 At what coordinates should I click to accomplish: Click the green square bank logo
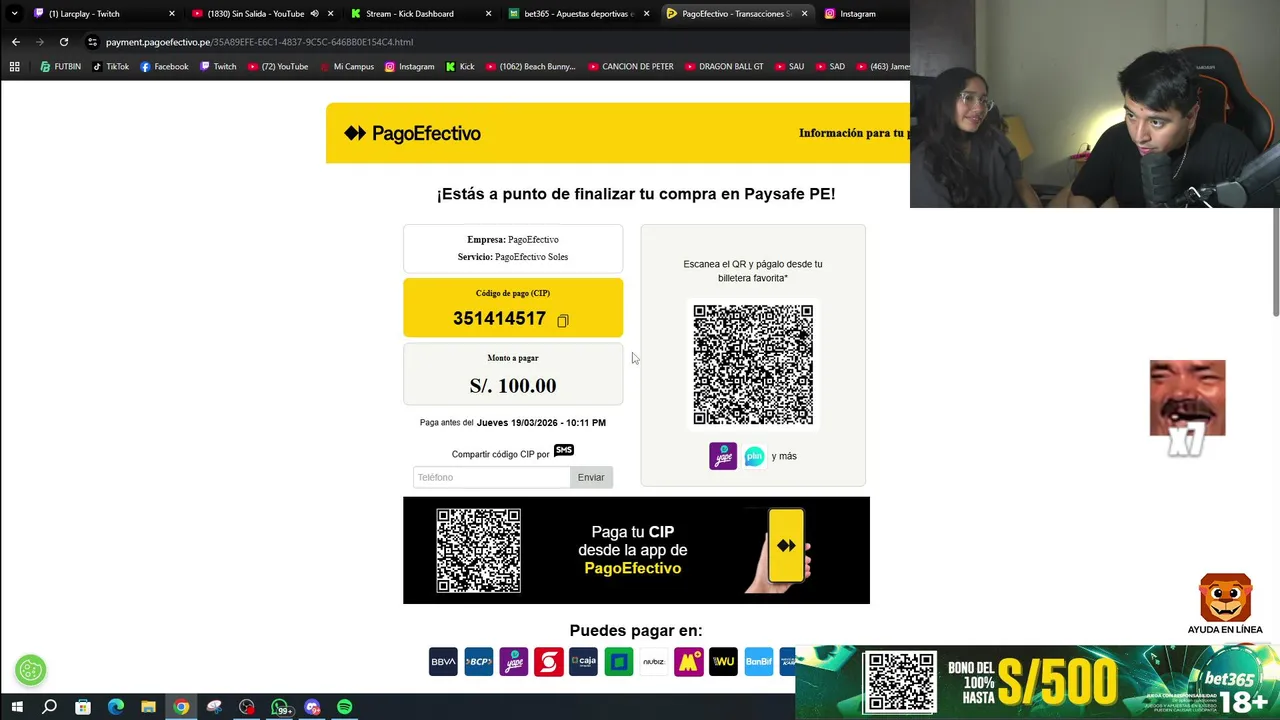click(x=618, y=662)
